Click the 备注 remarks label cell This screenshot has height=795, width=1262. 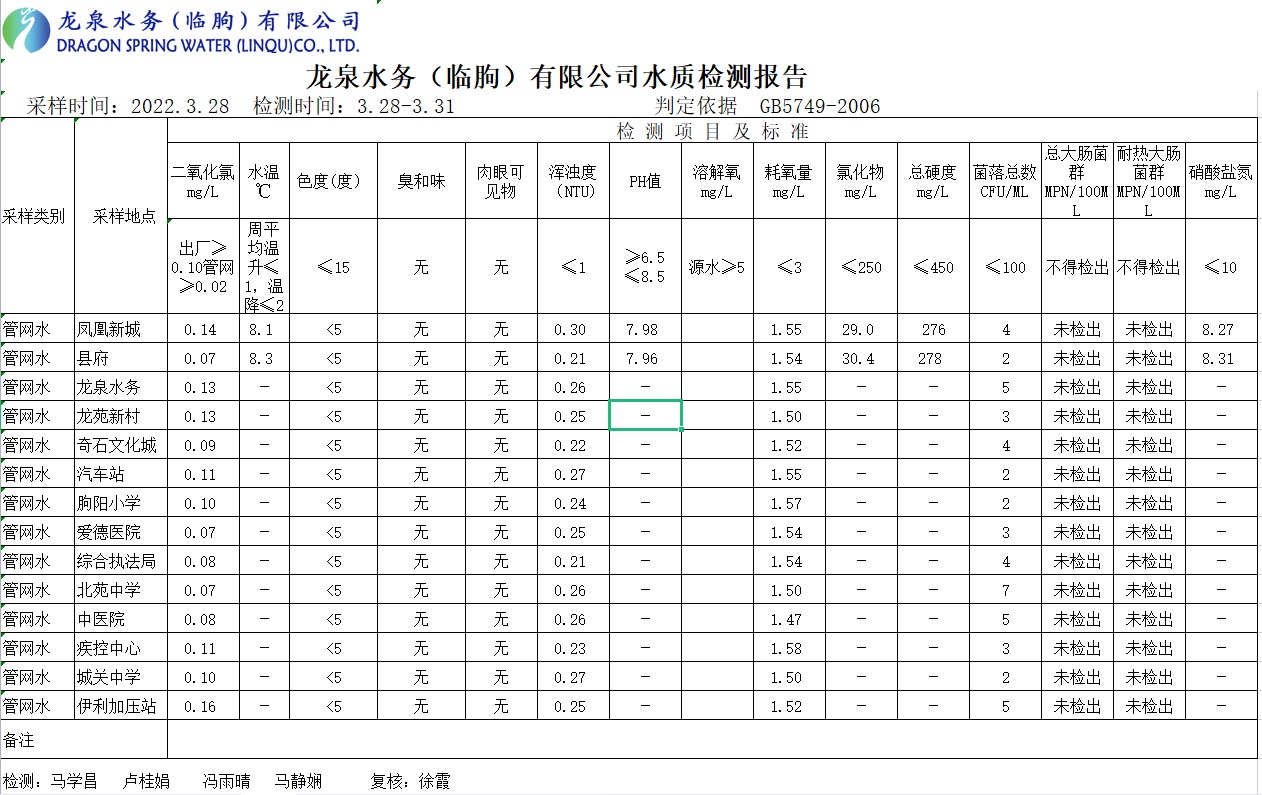tap(84, 740)
